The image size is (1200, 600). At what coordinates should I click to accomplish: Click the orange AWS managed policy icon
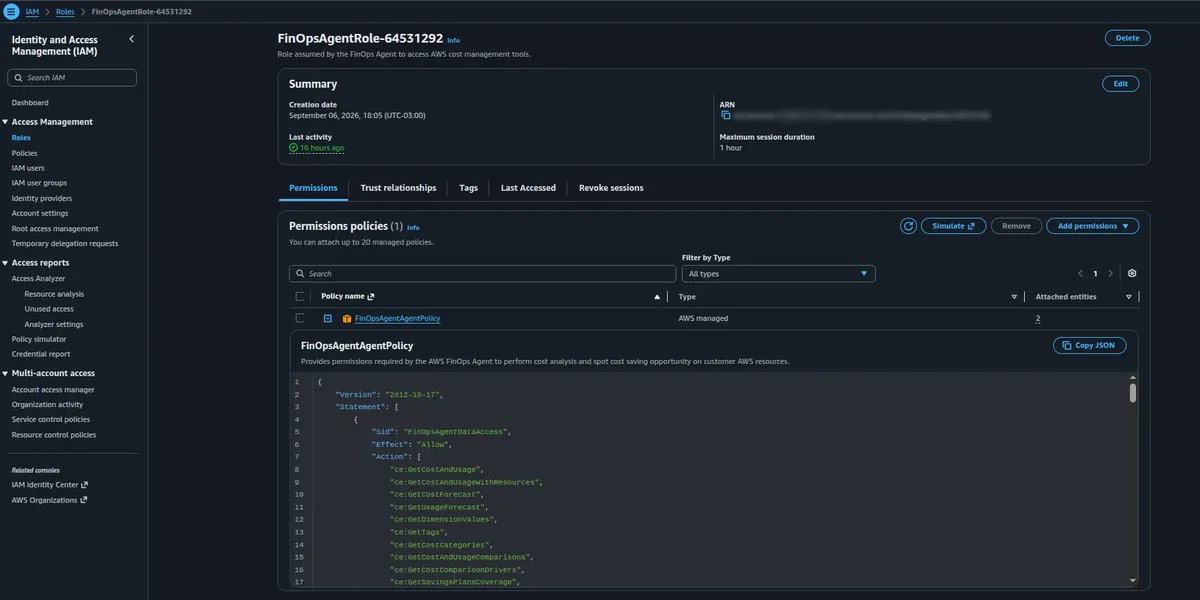(x=347, y=319)
